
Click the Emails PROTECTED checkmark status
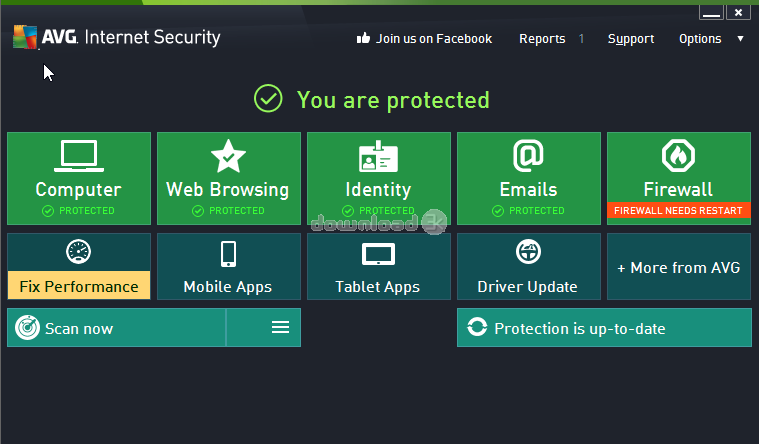pos(528,211)
